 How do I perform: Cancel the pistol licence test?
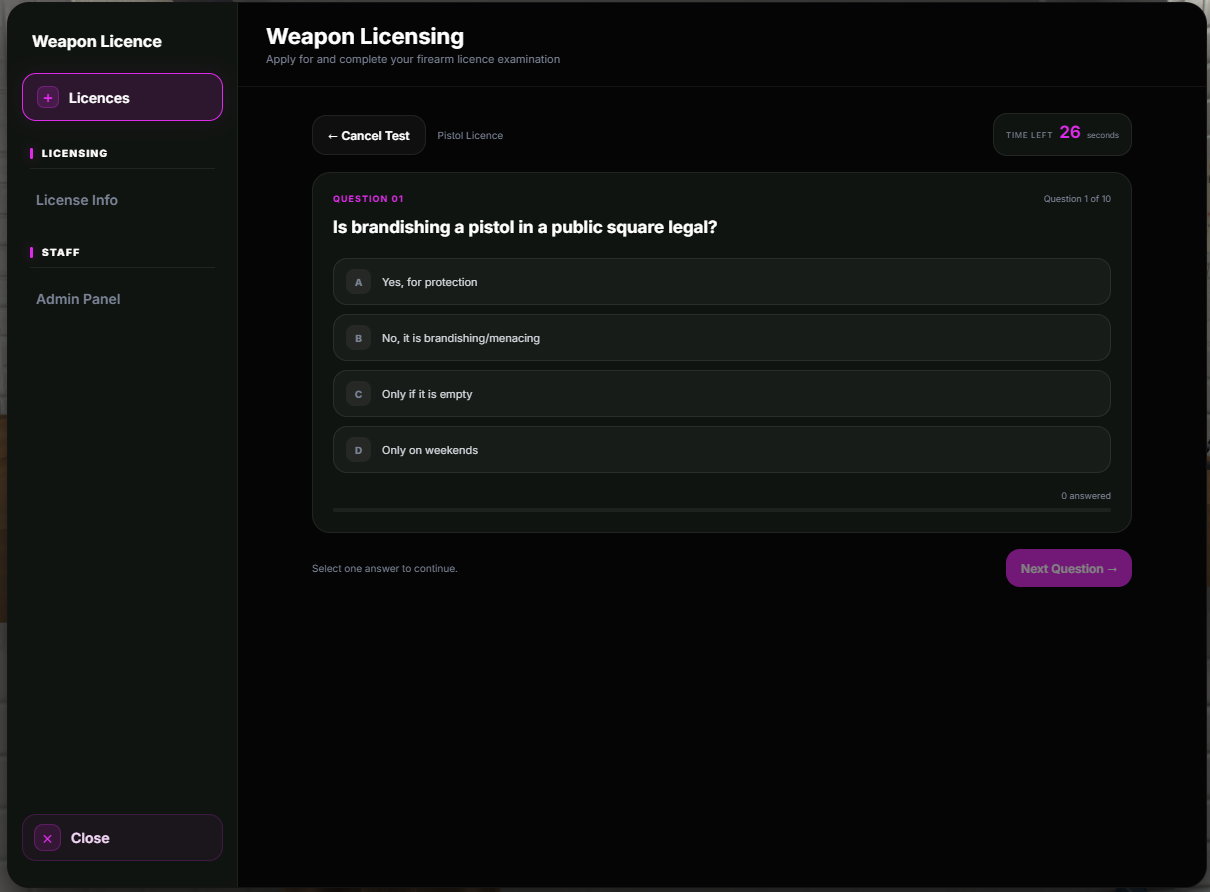(x=369, y=135)
